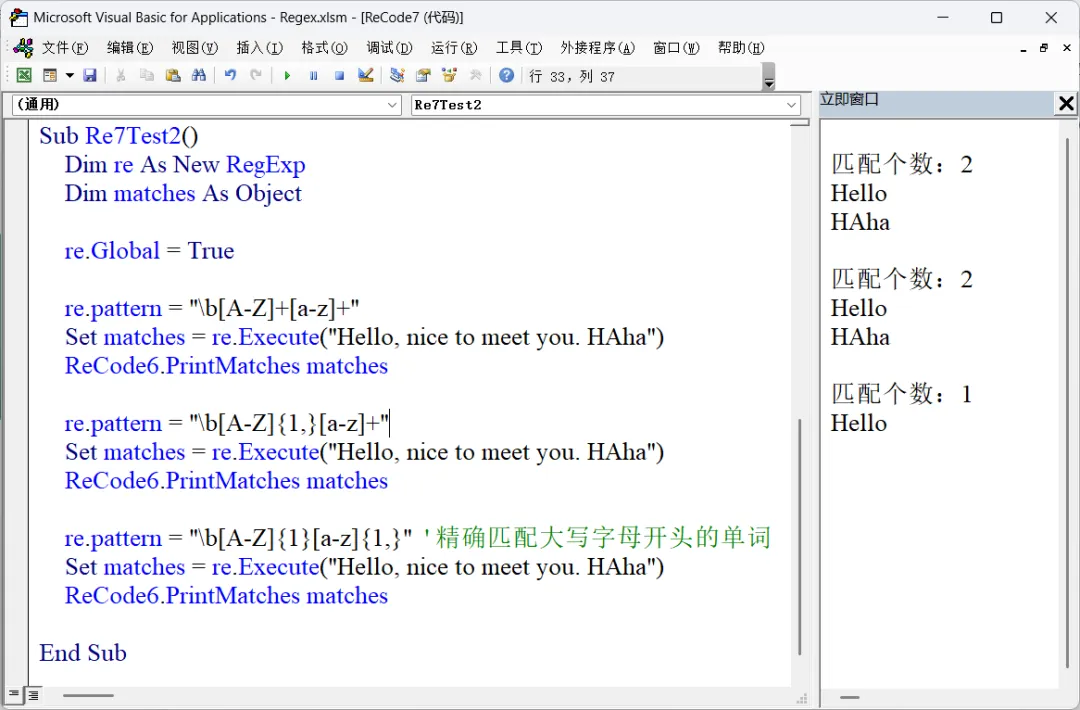1080x710 pixels.
Task: Open the 视图(V) menu
Action: pyautogui.click(x=194, y=48)
